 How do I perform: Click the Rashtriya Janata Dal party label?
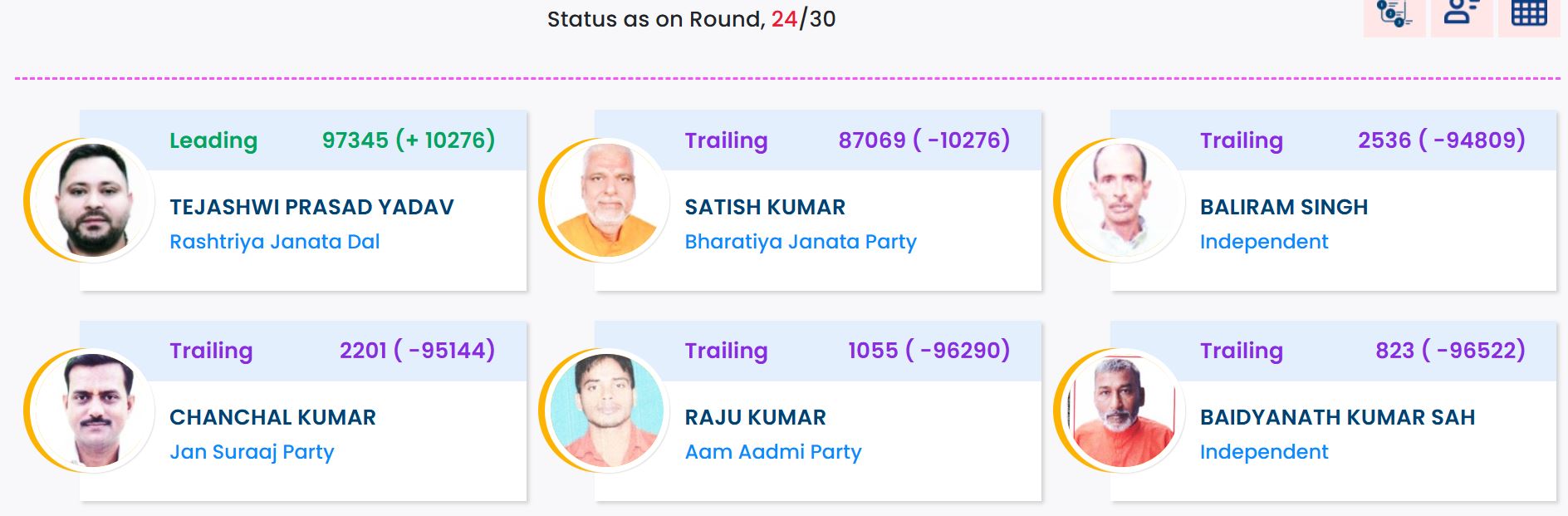274,242
